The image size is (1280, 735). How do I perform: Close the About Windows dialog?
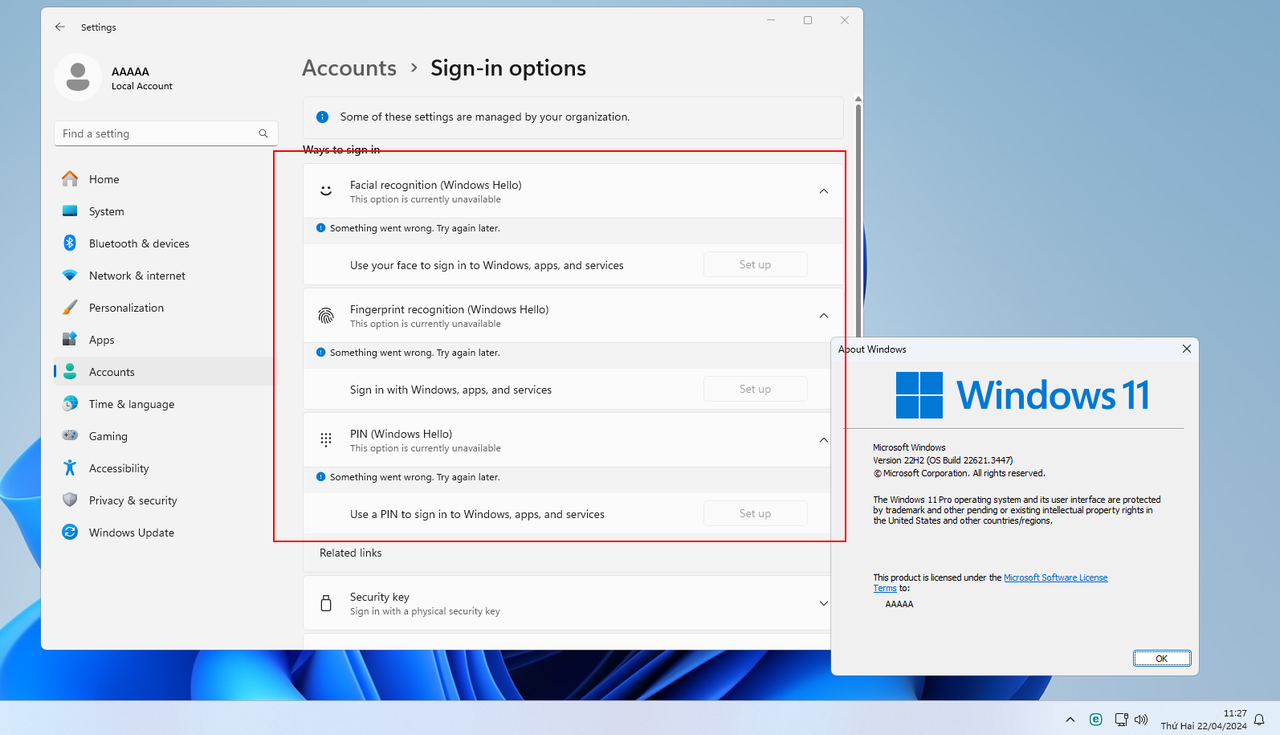1186,349
